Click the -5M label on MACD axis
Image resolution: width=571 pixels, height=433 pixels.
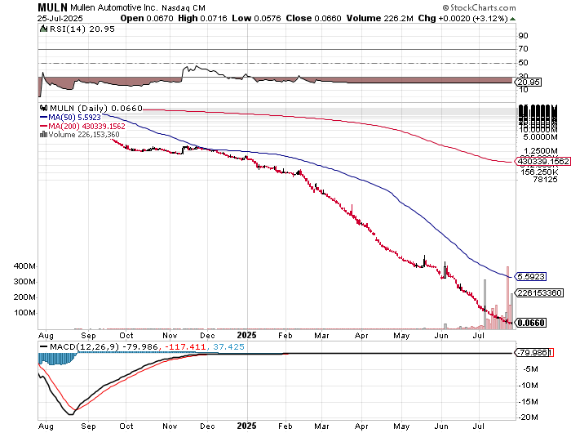coord(531,370)
